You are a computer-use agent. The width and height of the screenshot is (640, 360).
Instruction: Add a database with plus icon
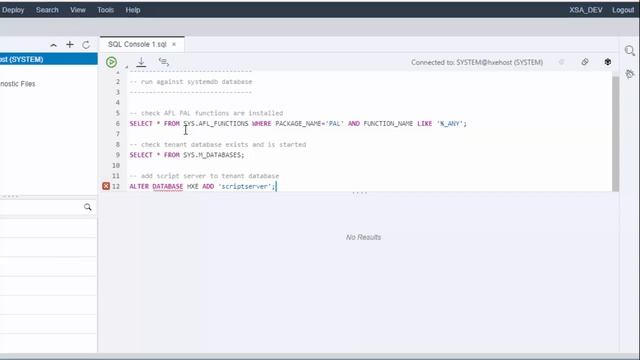click(70, 44)
